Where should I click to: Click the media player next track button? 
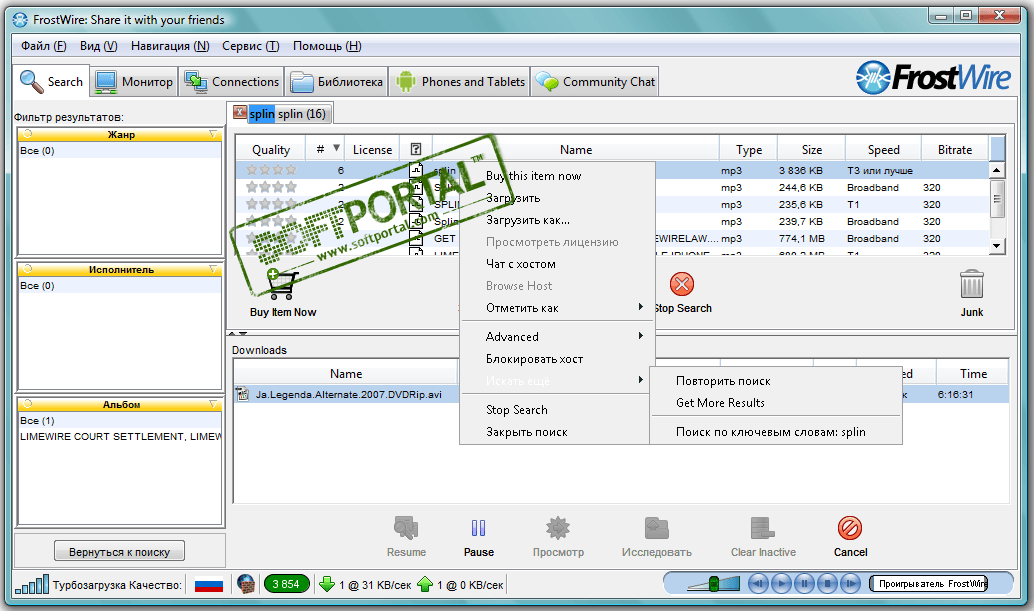coord(851,583)
